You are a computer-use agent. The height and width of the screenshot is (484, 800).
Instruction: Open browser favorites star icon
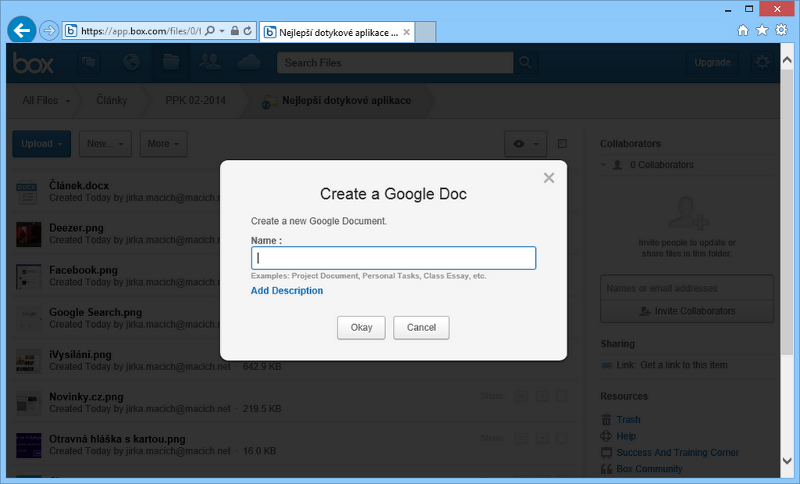point(761,30)
